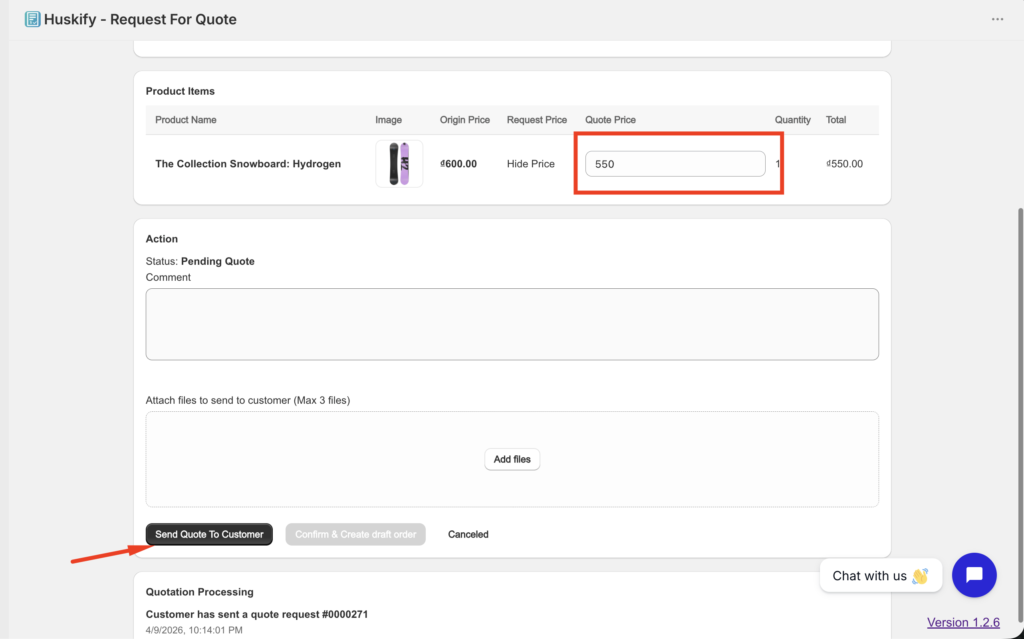Click product name The Collection Snowboard: Hydrogen

248,164
